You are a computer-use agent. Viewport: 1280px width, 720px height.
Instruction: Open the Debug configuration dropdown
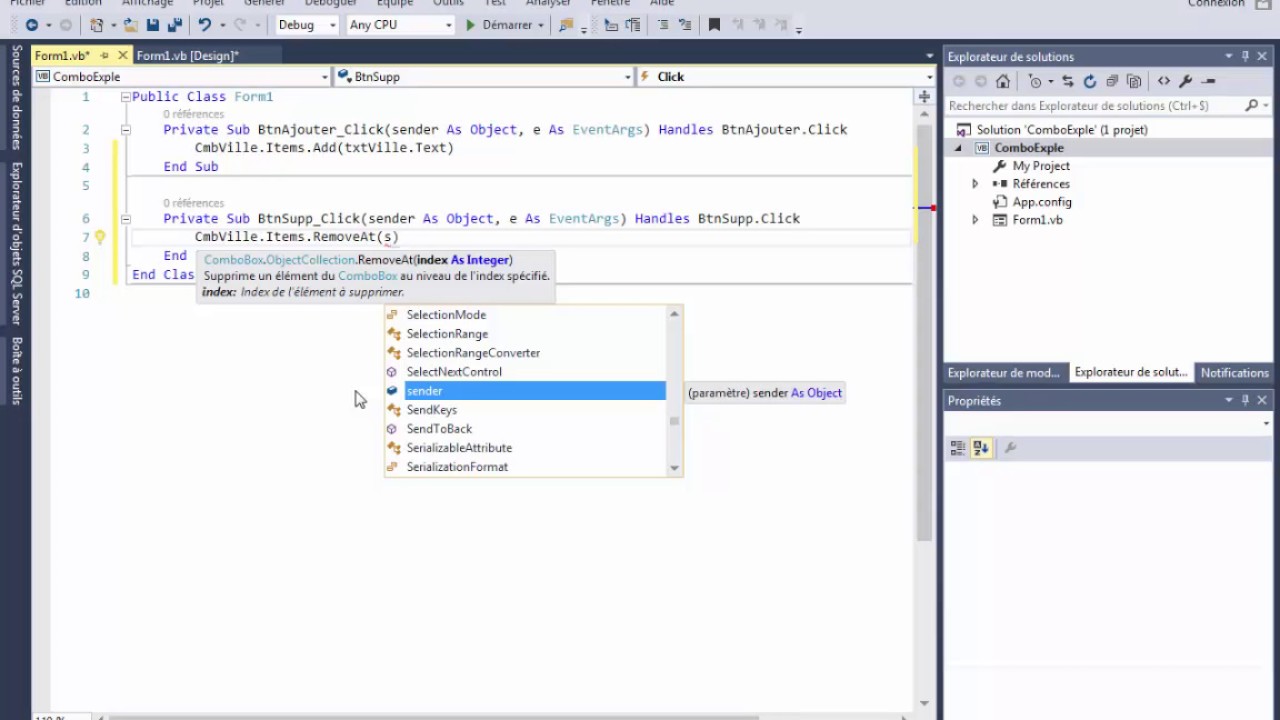tap(306, 25)
